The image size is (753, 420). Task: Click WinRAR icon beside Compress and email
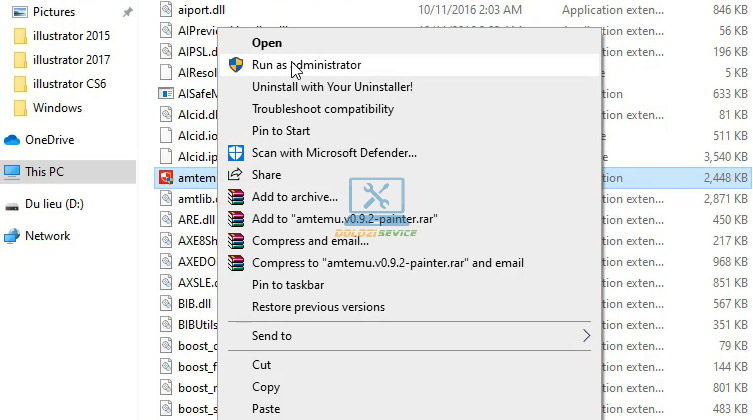coord(236,241)
